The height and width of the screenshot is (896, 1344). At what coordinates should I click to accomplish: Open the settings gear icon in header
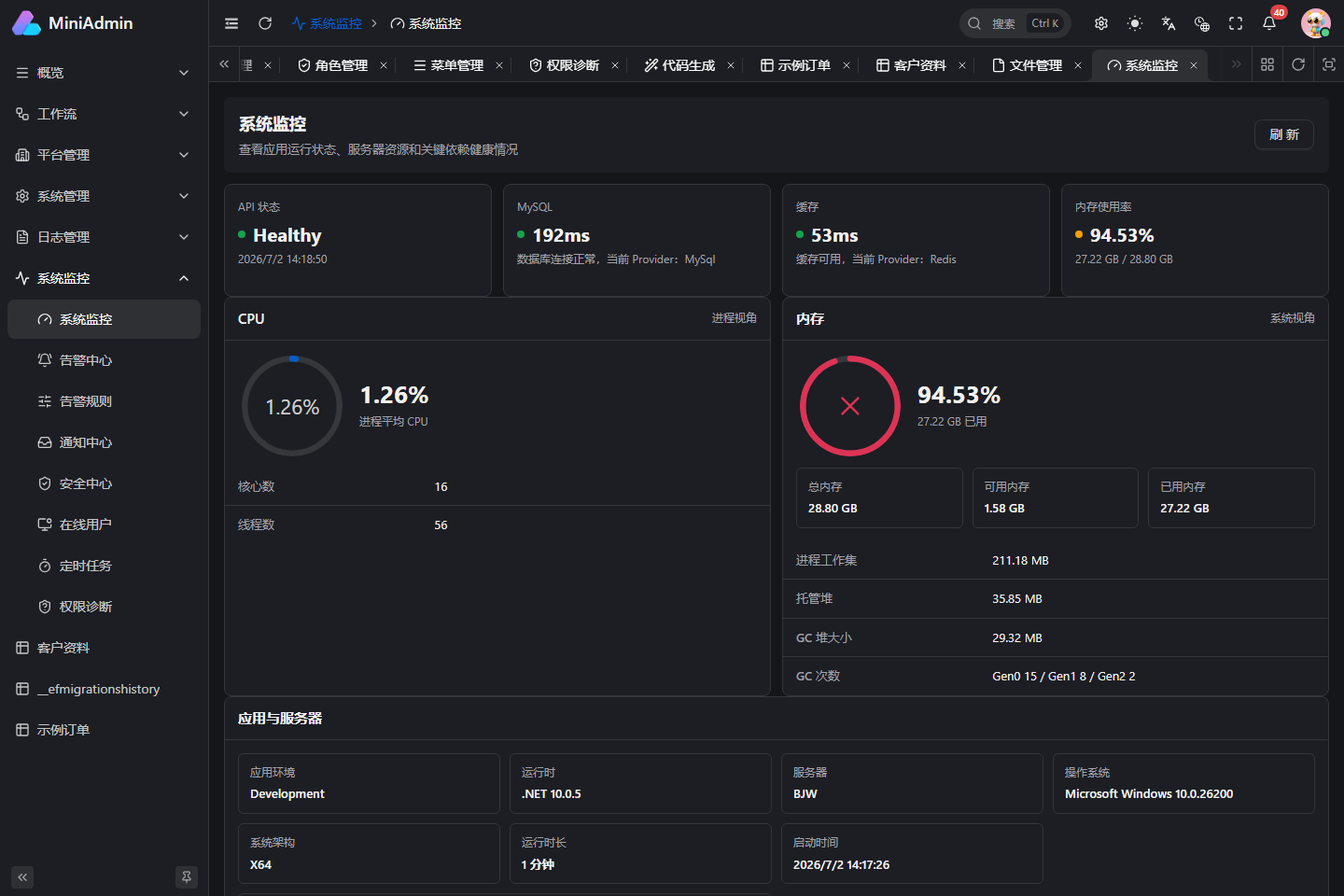tap(1101, 23)
